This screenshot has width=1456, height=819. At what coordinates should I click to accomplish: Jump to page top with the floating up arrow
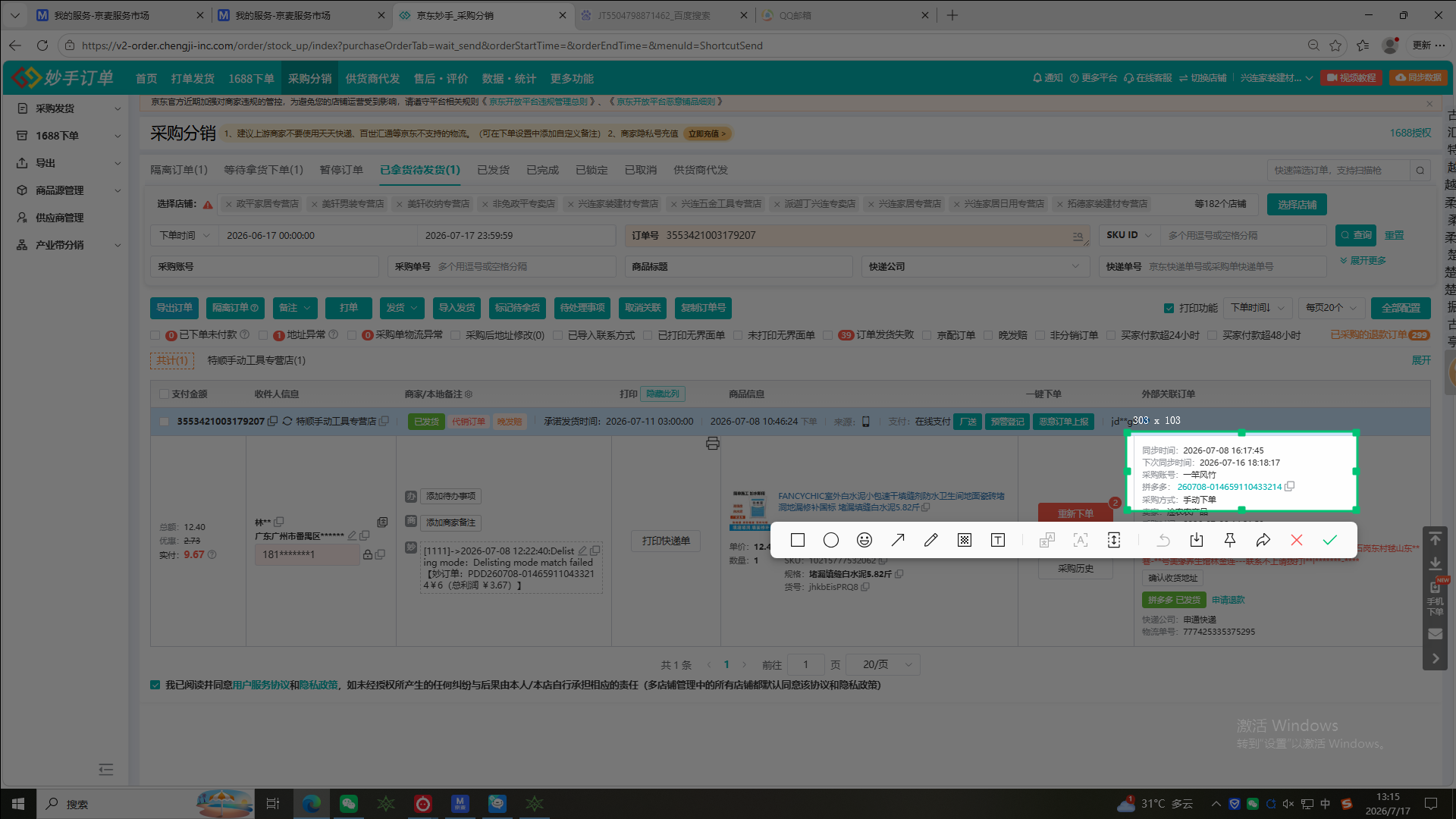pyautogui.click(x=1436, y=538)
